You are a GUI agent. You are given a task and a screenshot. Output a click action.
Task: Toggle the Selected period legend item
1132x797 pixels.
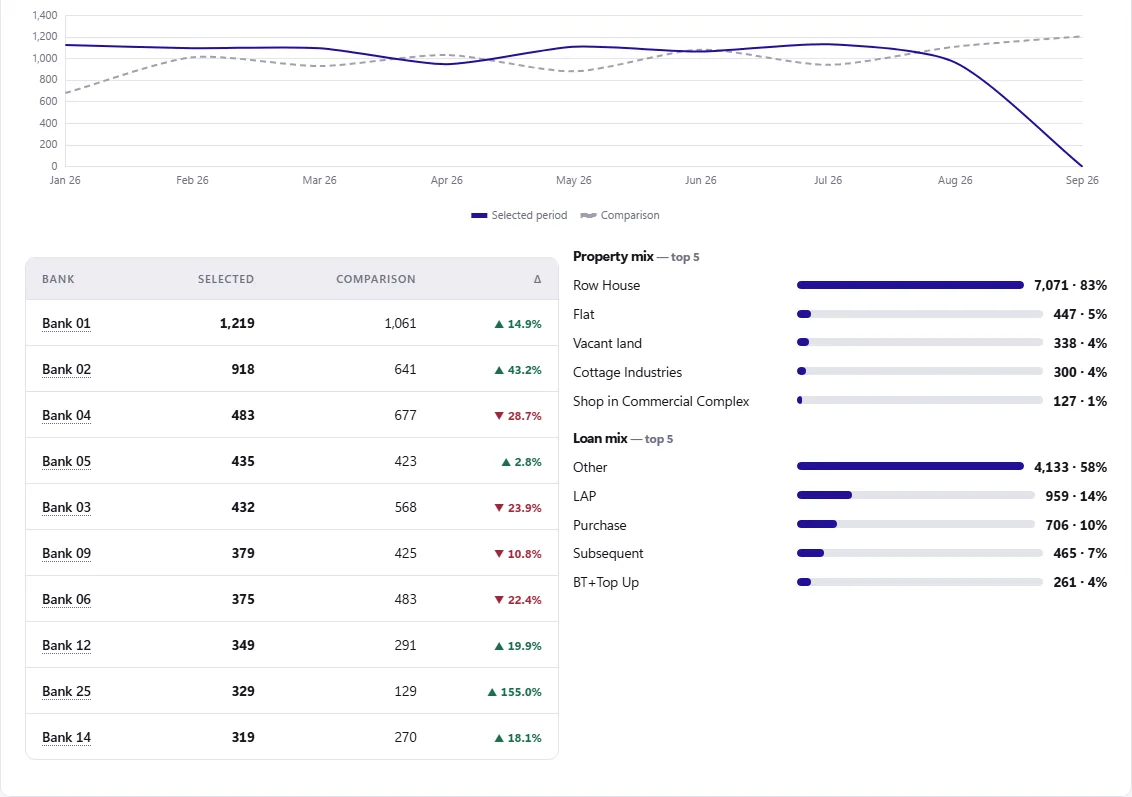pyautogui.click(x=519, y=215)
